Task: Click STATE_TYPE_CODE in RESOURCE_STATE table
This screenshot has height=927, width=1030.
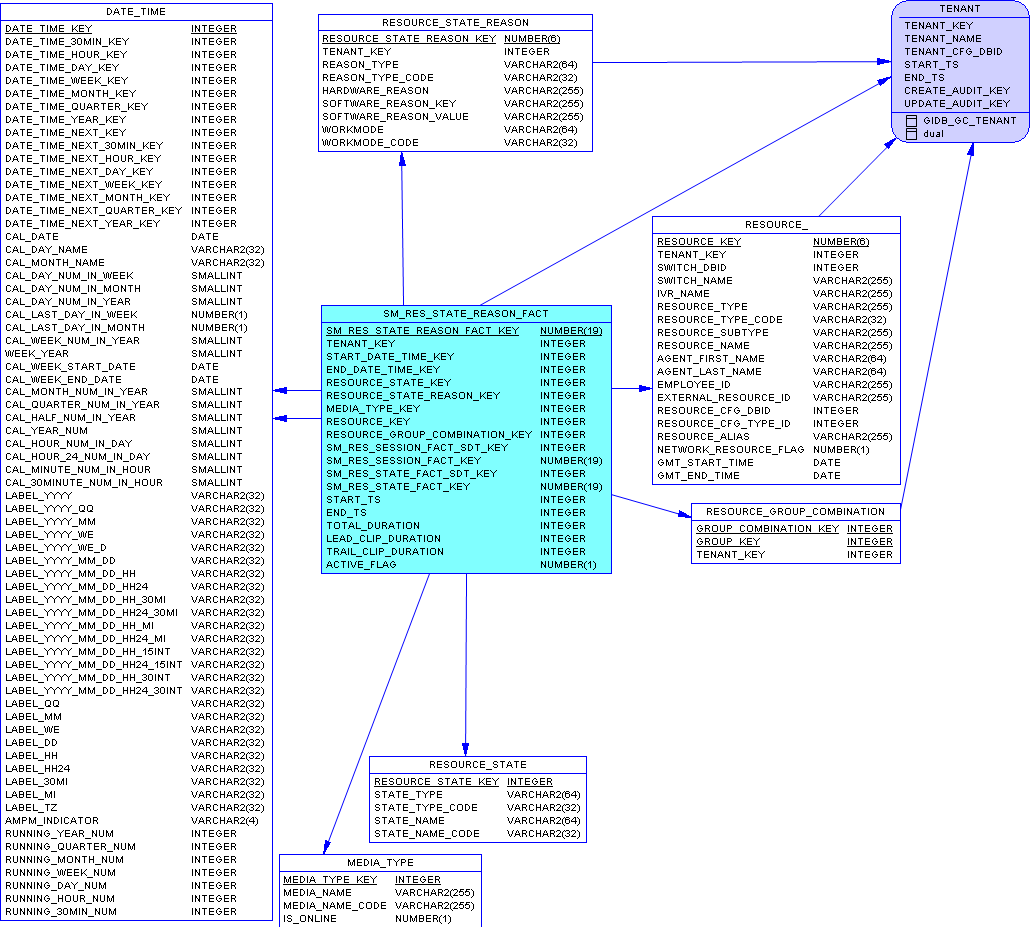Action: 426,807
